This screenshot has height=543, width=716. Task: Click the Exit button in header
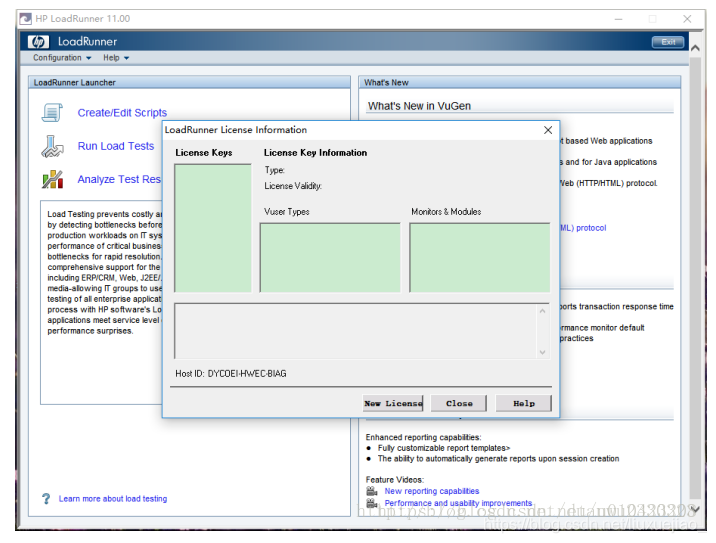(668, 42)
